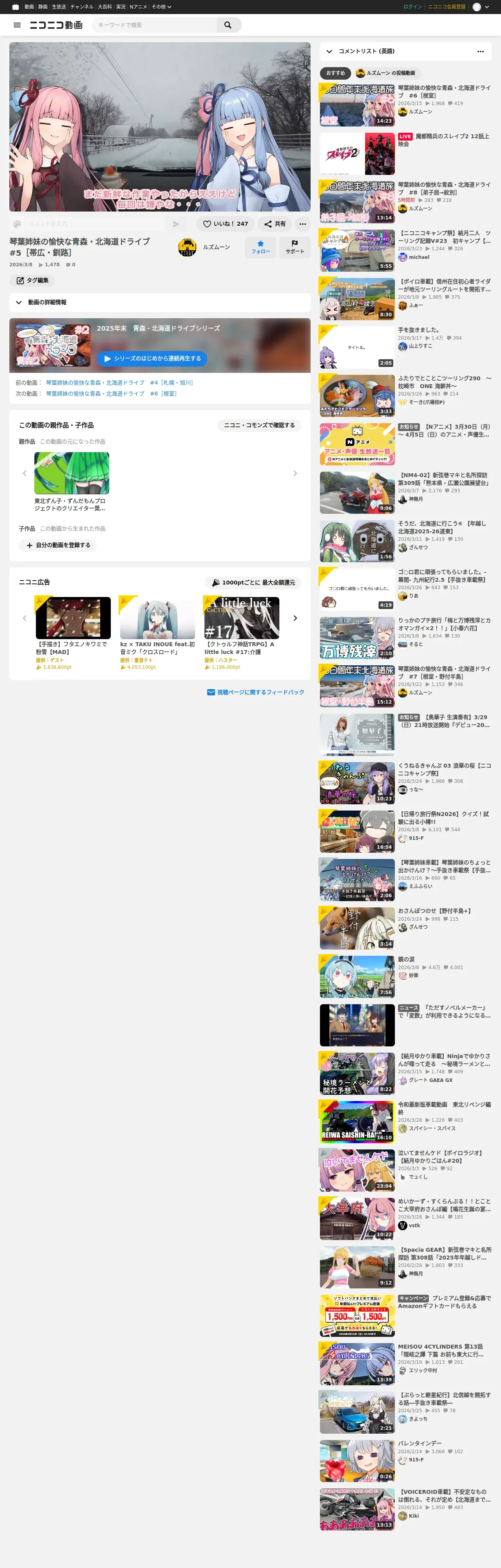Click the search magnifier button
This screenshot has height=1568, width=501.
[x=228, y=25]
